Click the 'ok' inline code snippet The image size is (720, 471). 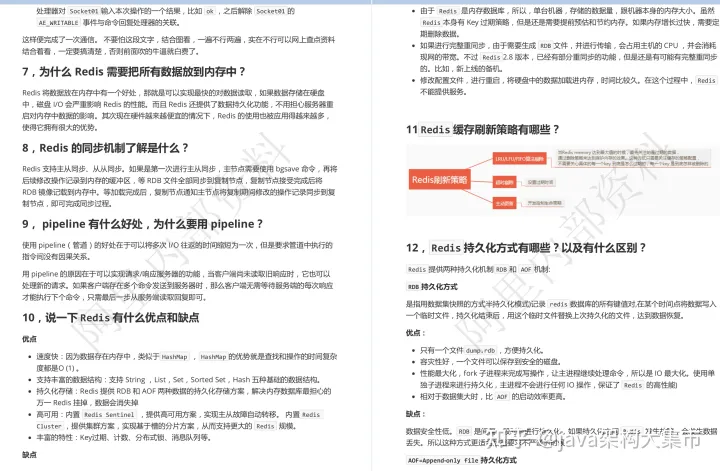[x=210, y=11]
